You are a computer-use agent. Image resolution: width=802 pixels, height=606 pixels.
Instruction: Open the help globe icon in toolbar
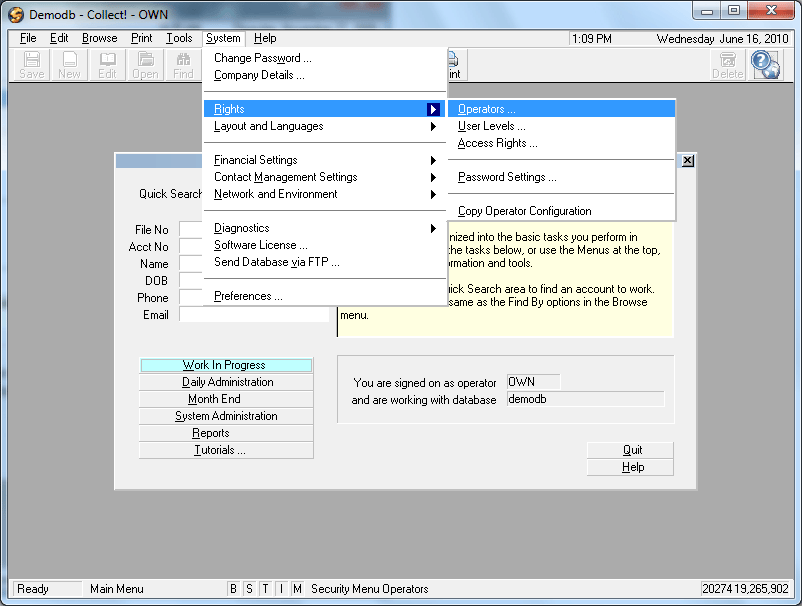766,65
